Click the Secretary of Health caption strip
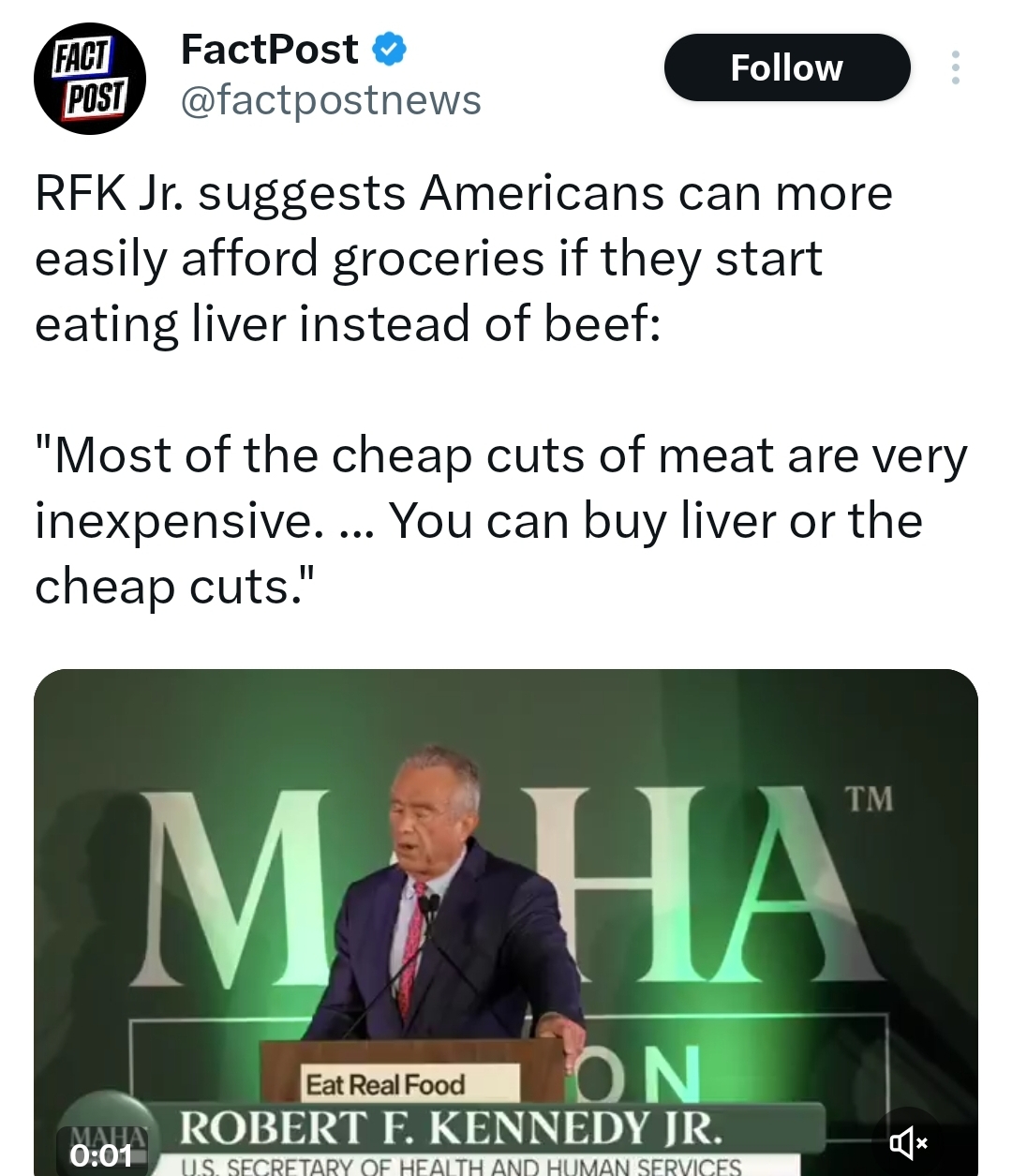 coord(459,1167)
